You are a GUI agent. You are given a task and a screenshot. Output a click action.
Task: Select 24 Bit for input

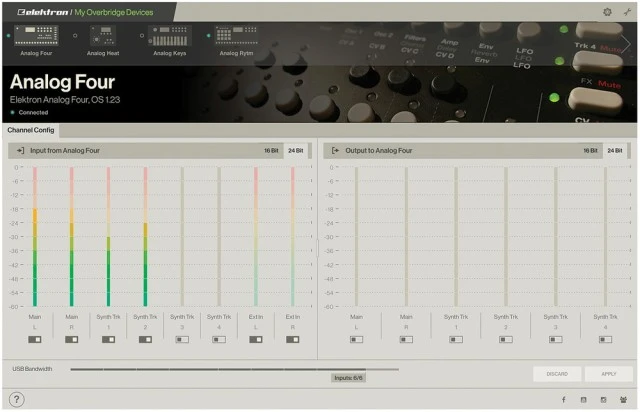tap(296, 151)
